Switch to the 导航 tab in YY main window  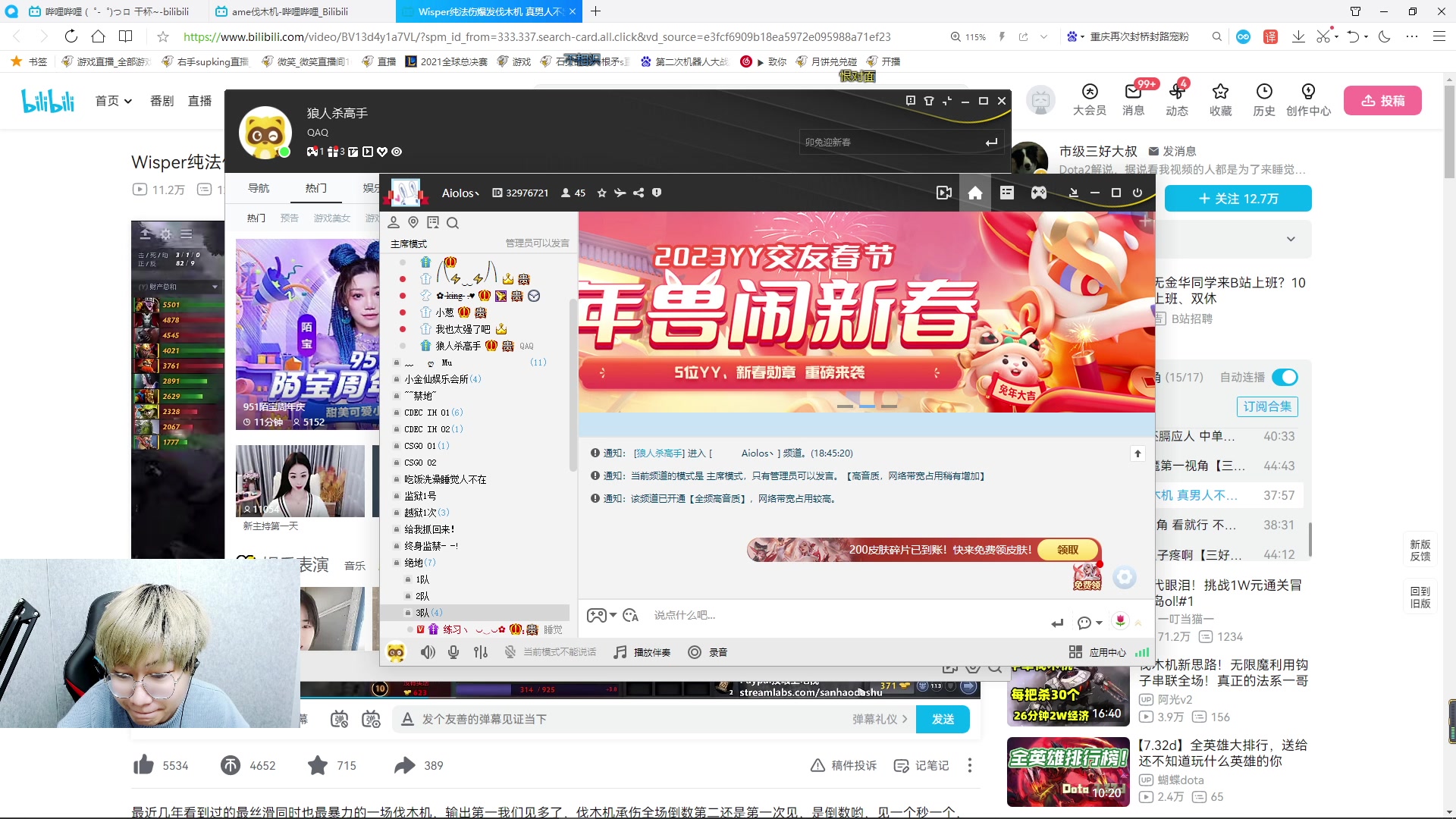coord(259,188)
